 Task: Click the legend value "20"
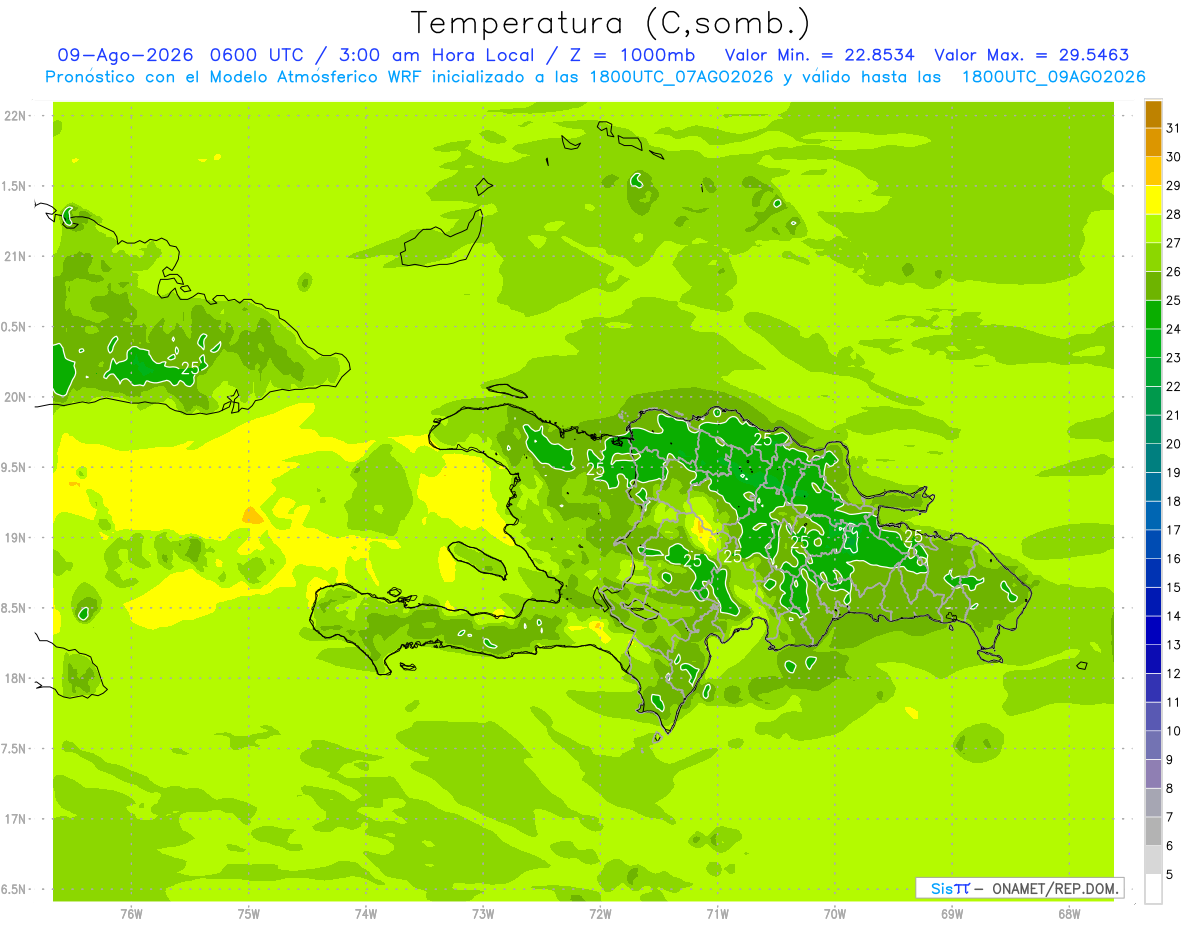point(1174,444)
